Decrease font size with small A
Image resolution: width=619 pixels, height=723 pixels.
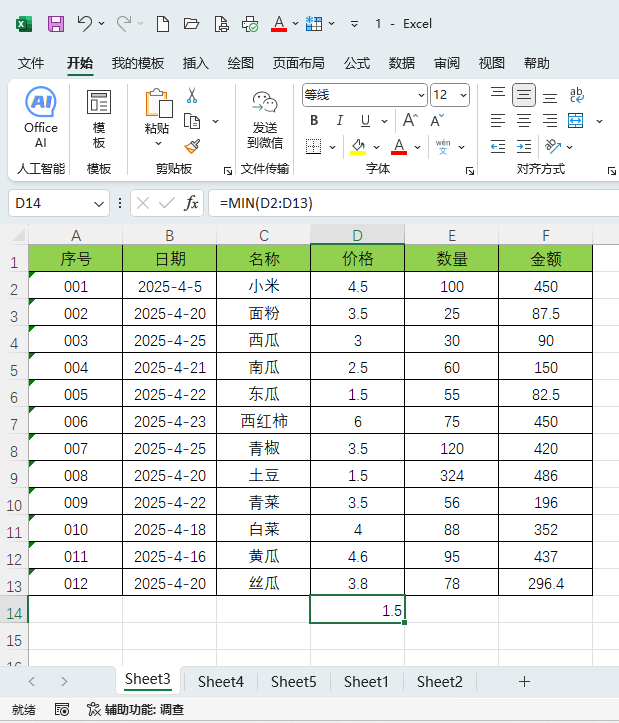[x=437, y=120]
